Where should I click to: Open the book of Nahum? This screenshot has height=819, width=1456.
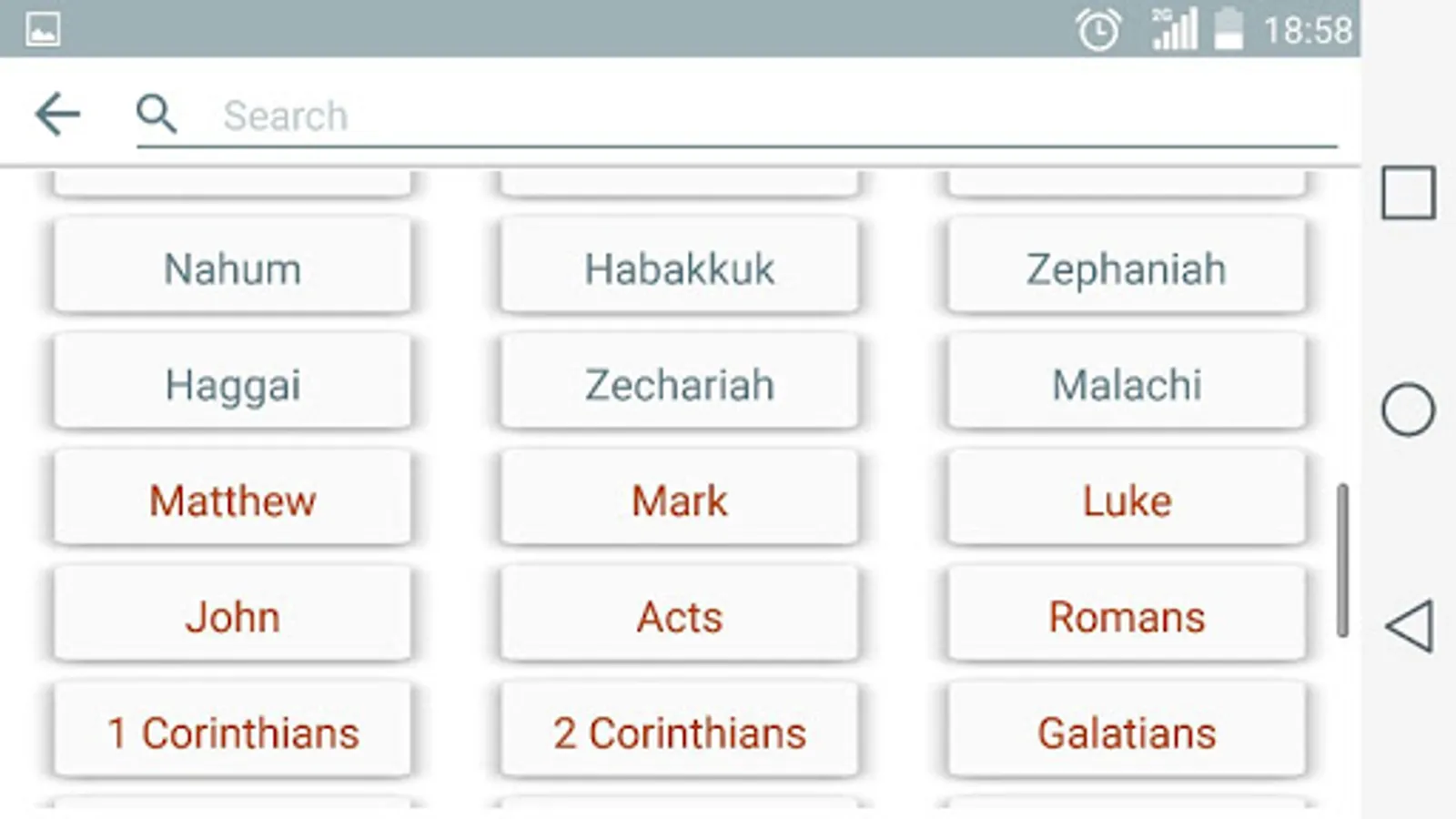(x=232, y=268)
